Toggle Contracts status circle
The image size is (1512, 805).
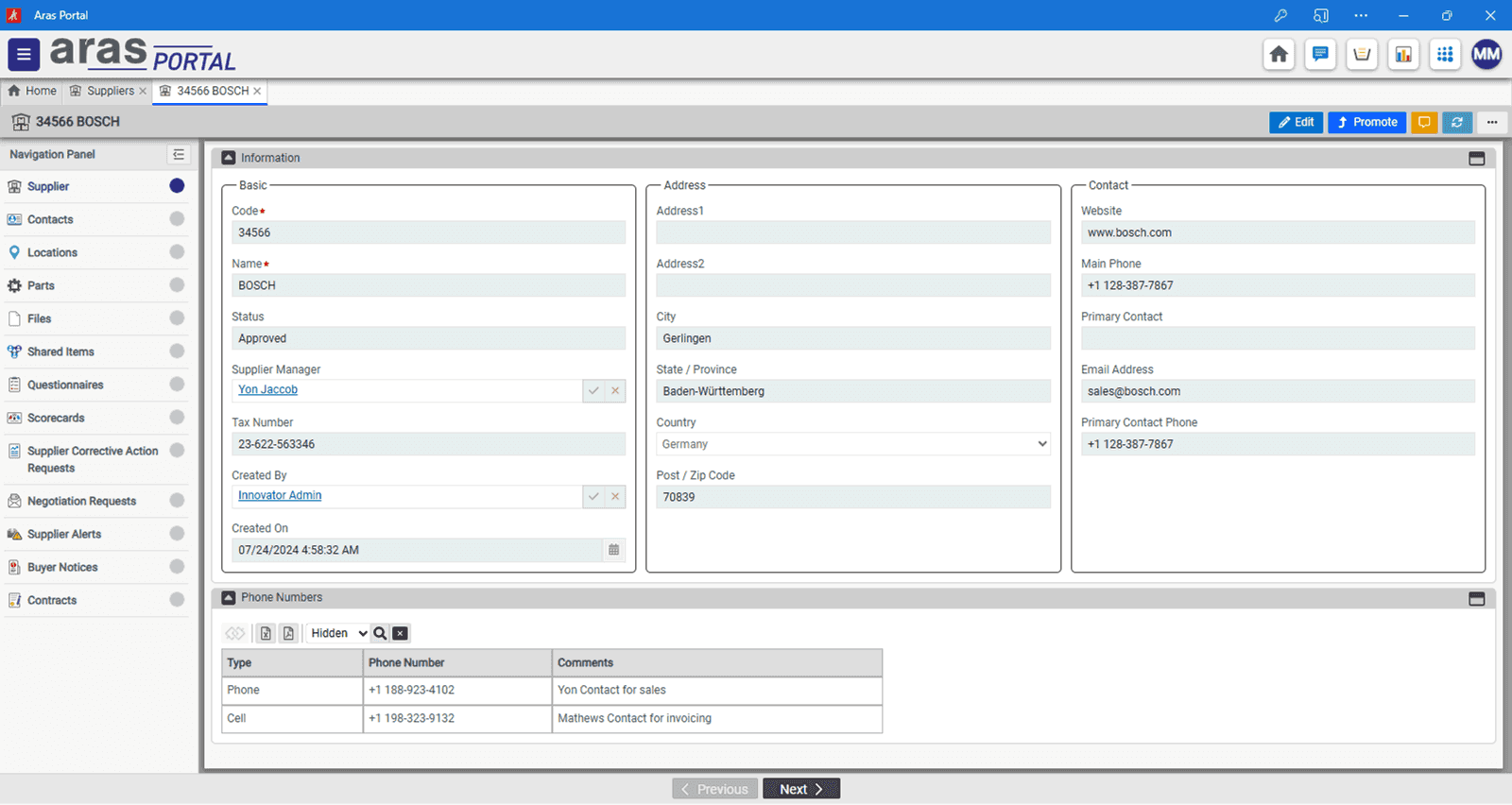coord(177,600)
